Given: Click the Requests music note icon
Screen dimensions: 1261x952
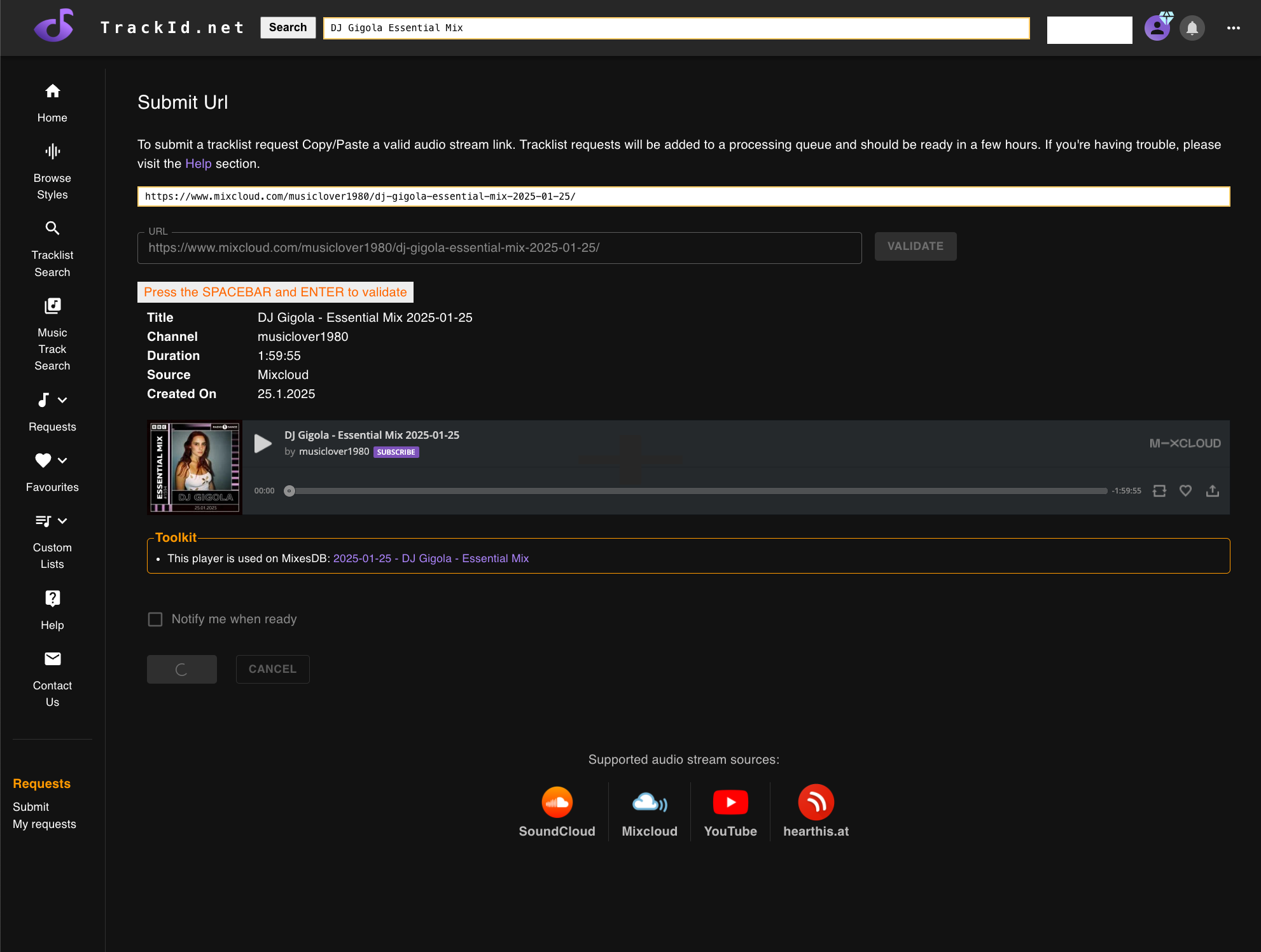Looking at the screenshot, I should pos(43,400).
